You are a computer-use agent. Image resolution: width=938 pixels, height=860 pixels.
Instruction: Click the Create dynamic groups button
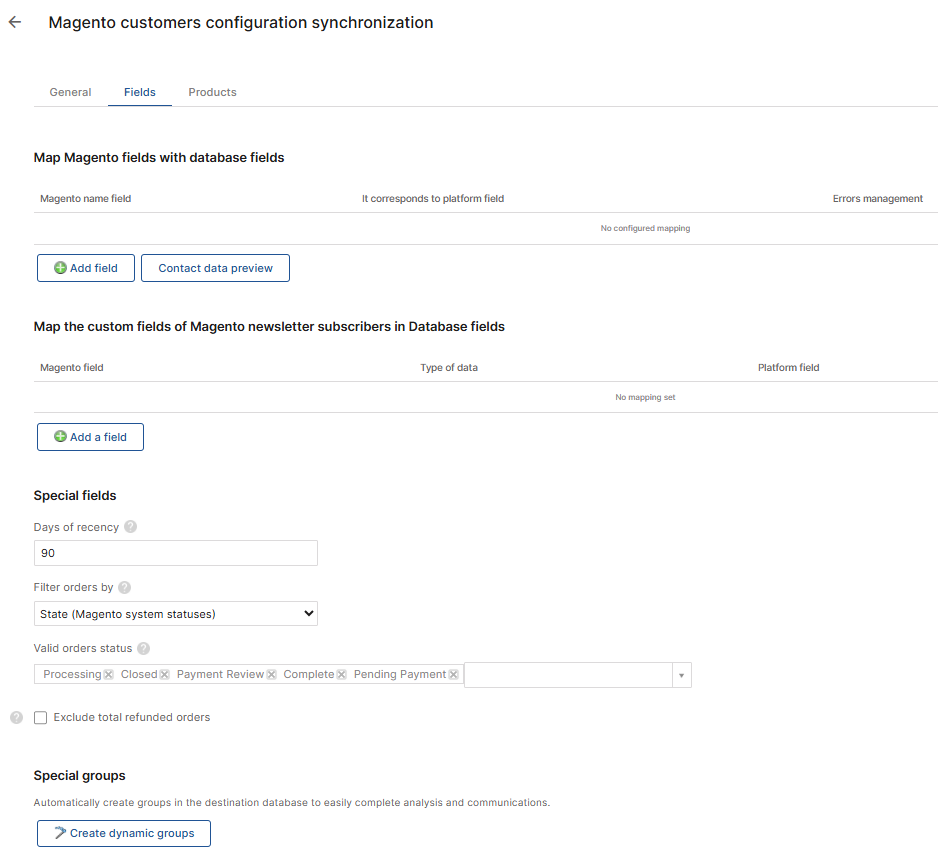point(123,833)
